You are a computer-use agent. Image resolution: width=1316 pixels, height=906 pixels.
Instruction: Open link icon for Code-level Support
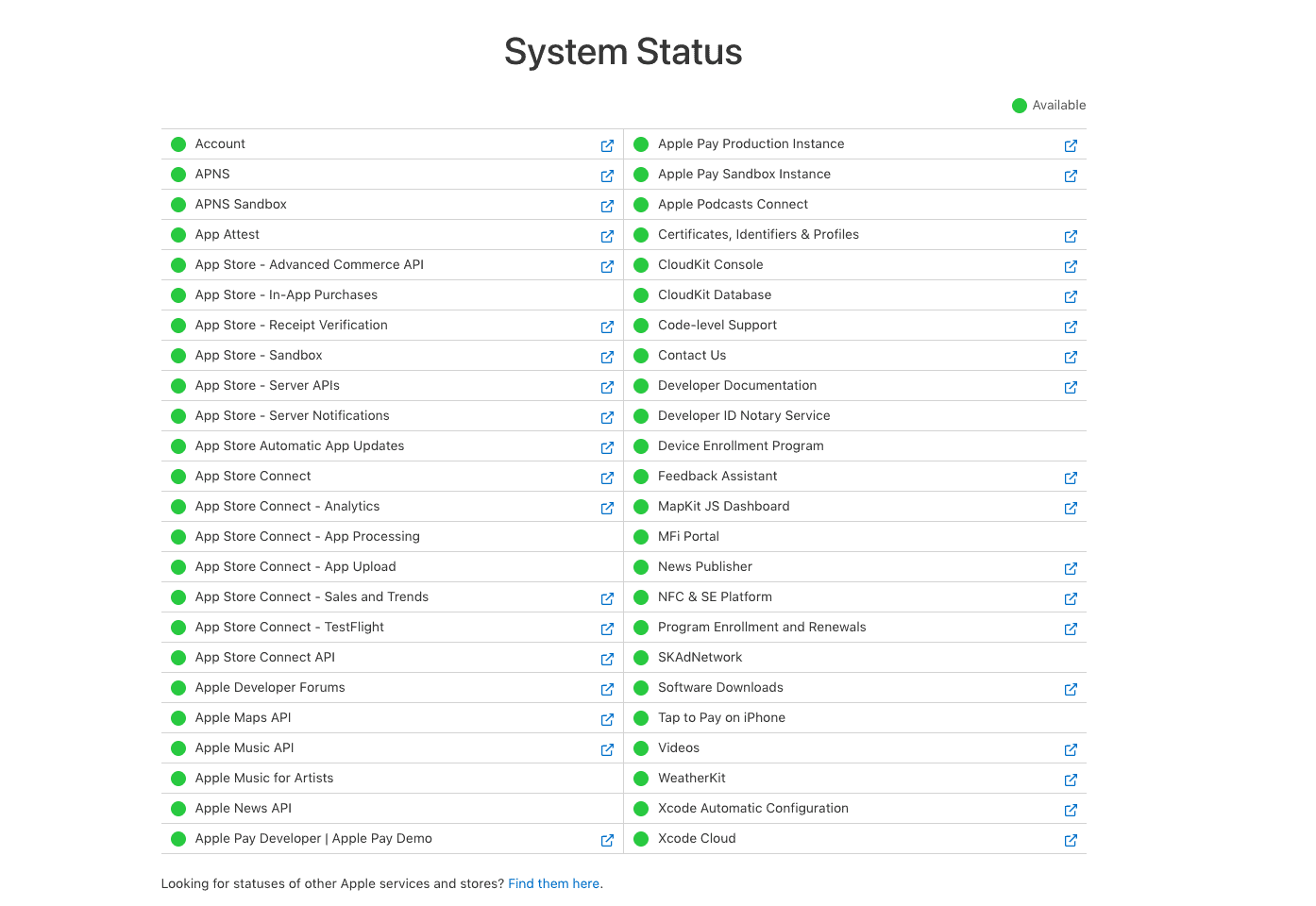1071,327
